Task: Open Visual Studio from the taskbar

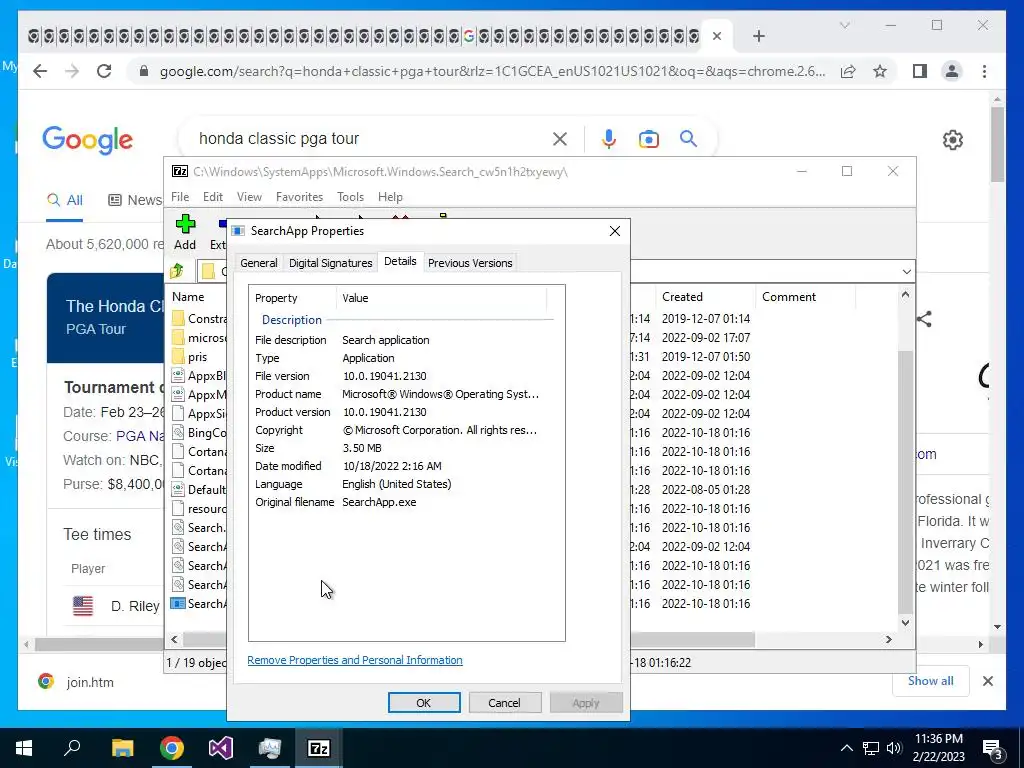Action: tap(221, 748)
